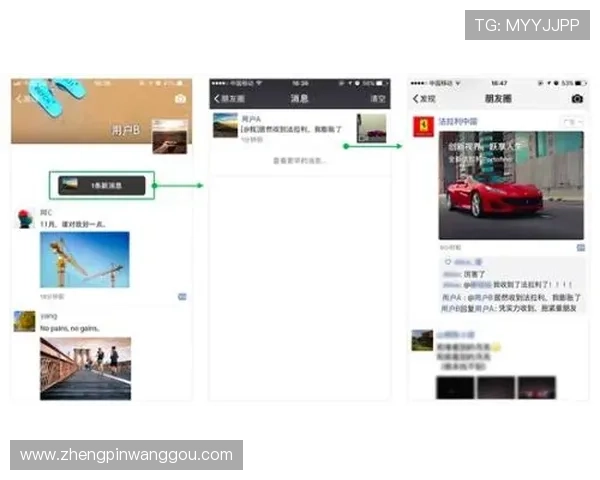Select the text 'No pains, no gains.'
Image resolution: width=600 pixels, height=480 pixels.
pyautogui.click(x=70, y=328)
